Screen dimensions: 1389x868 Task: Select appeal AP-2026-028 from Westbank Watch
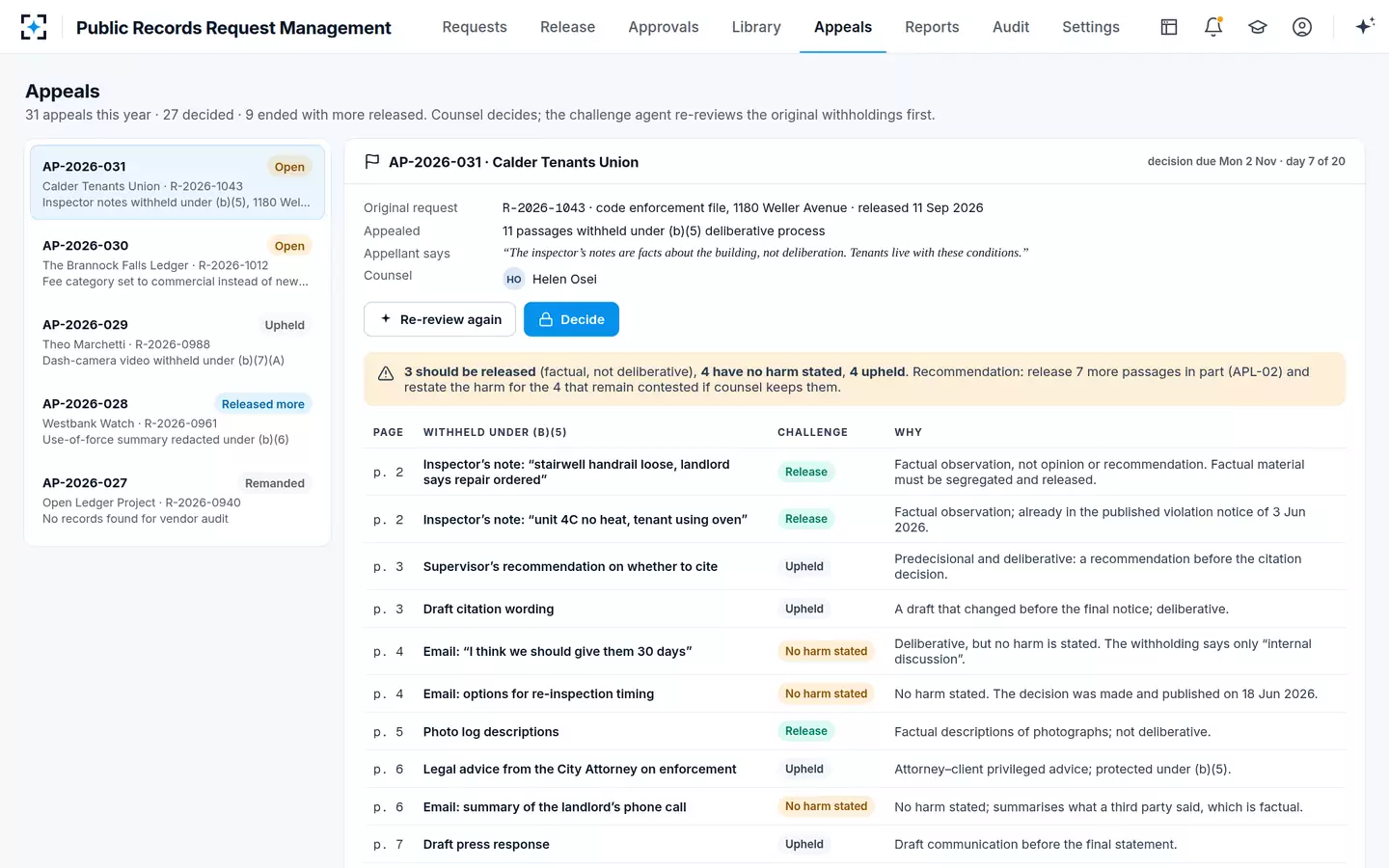[177, 420]
